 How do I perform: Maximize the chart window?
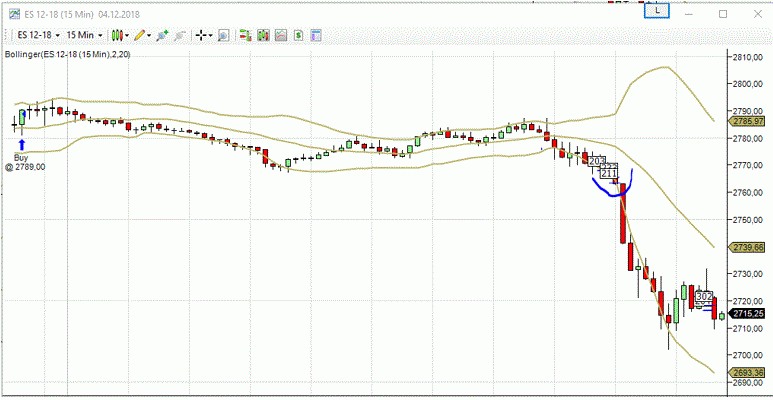coord(723,14)
